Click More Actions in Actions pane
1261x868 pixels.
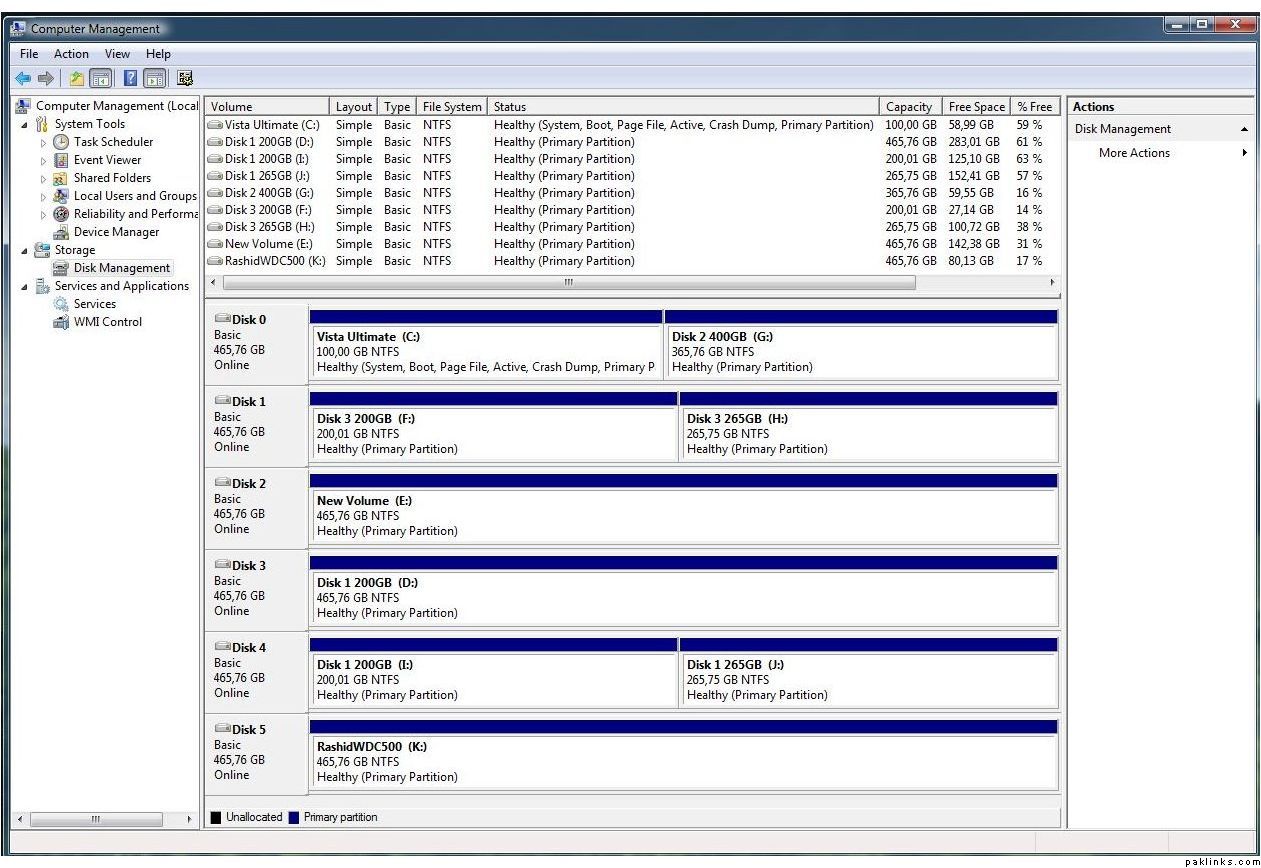tap(1134, 153)
